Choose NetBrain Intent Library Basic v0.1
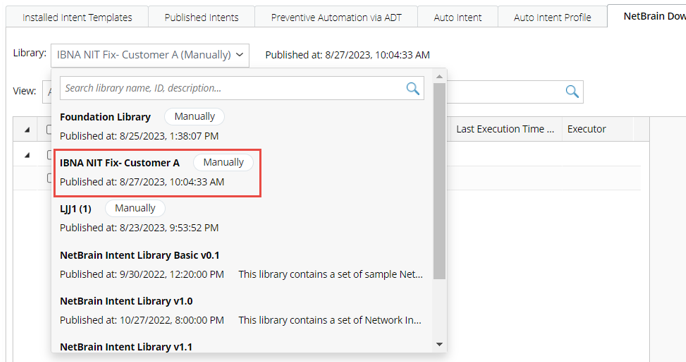The height and width of the screenshot is (362, 686). pos(242,264)
